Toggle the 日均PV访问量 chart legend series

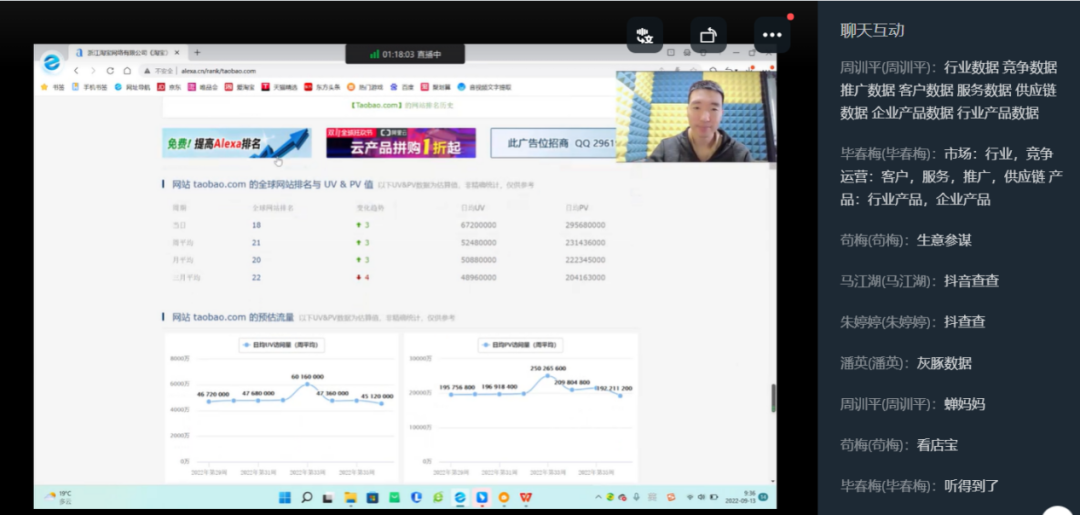[520, 345]
